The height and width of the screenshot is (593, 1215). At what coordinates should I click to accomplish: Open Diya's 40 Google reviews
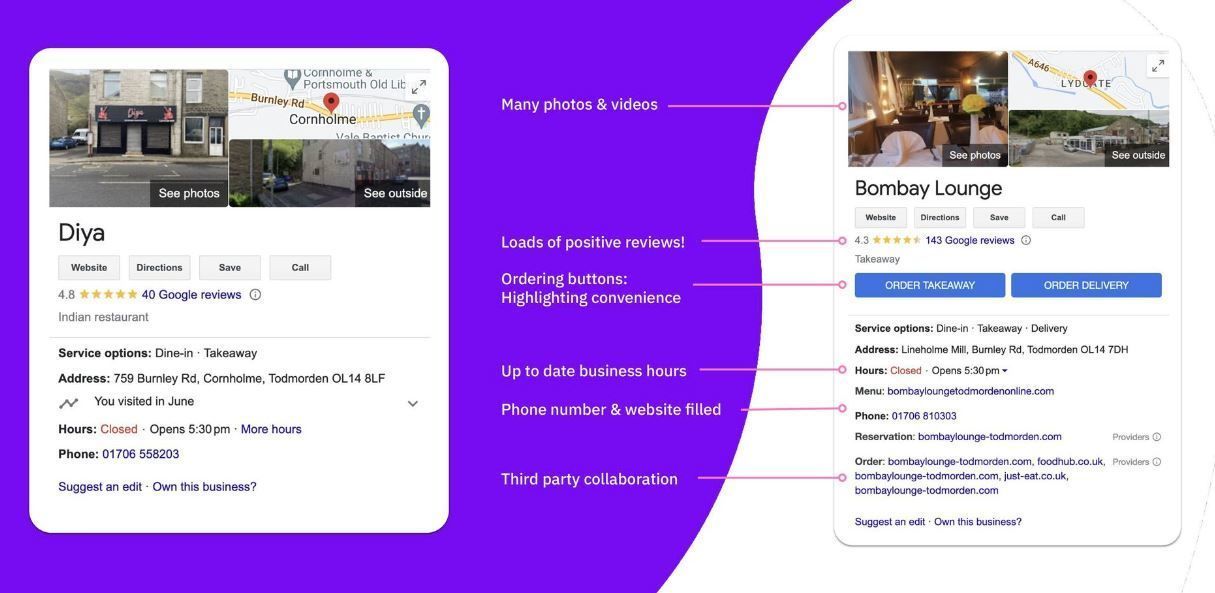pos(191,295)
